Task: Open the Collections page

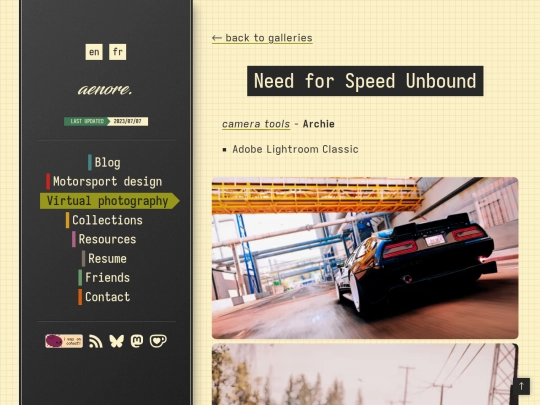Action: tap(104, 220)
